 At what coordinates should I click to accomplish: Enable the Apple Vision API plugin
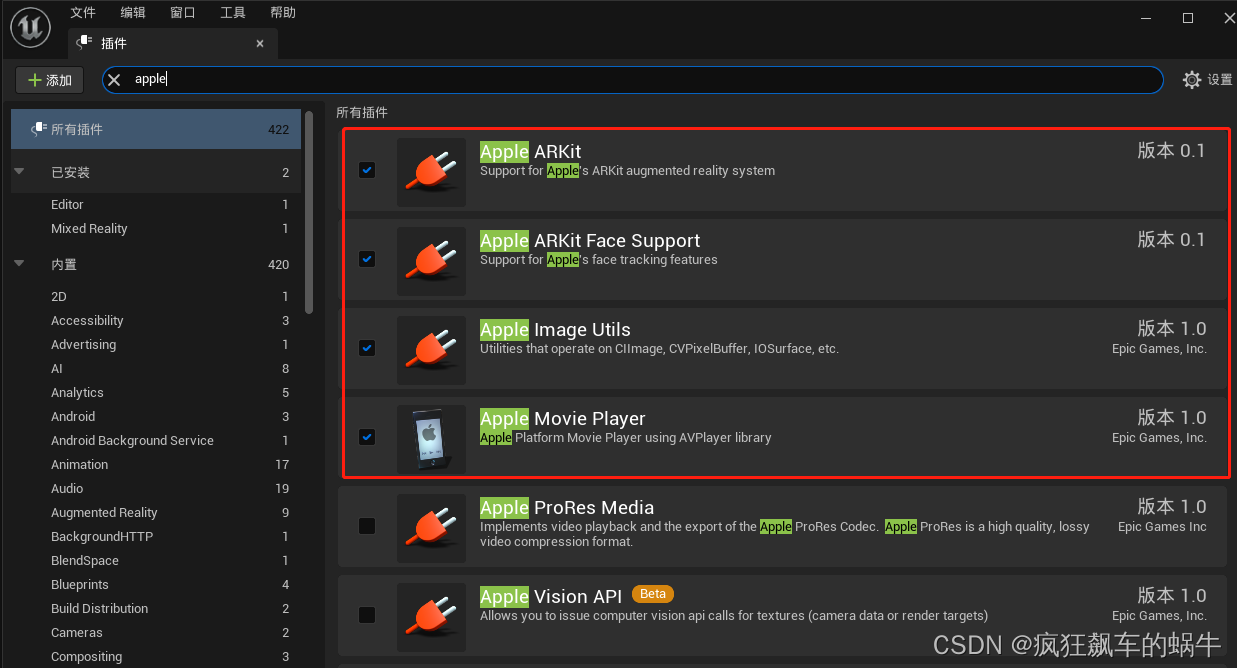click(367, 615)
